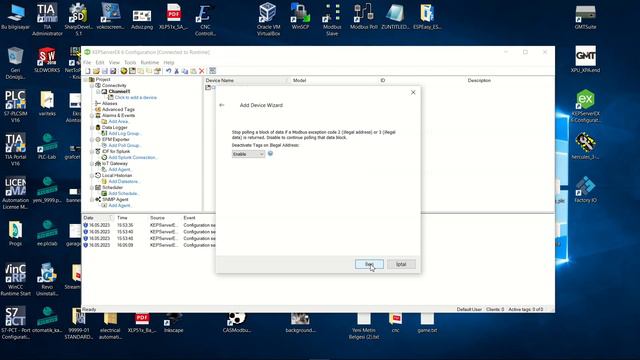Click the red Delete X toolbar icon

coord(202,71)
